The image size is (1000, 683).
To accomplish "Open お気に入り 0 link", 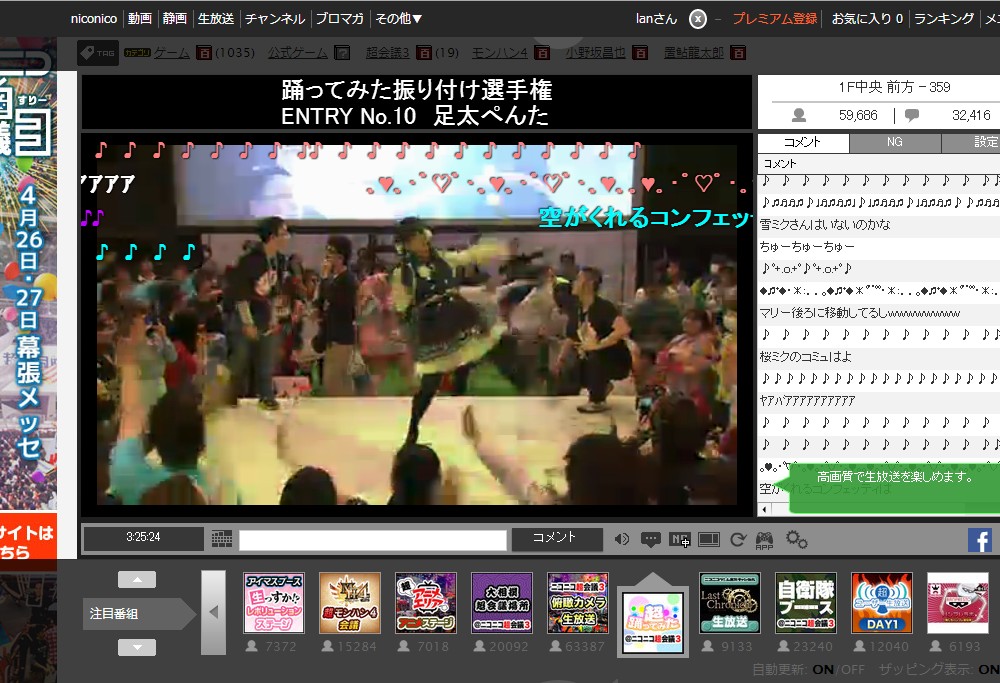I will click(x=867, y=18).
